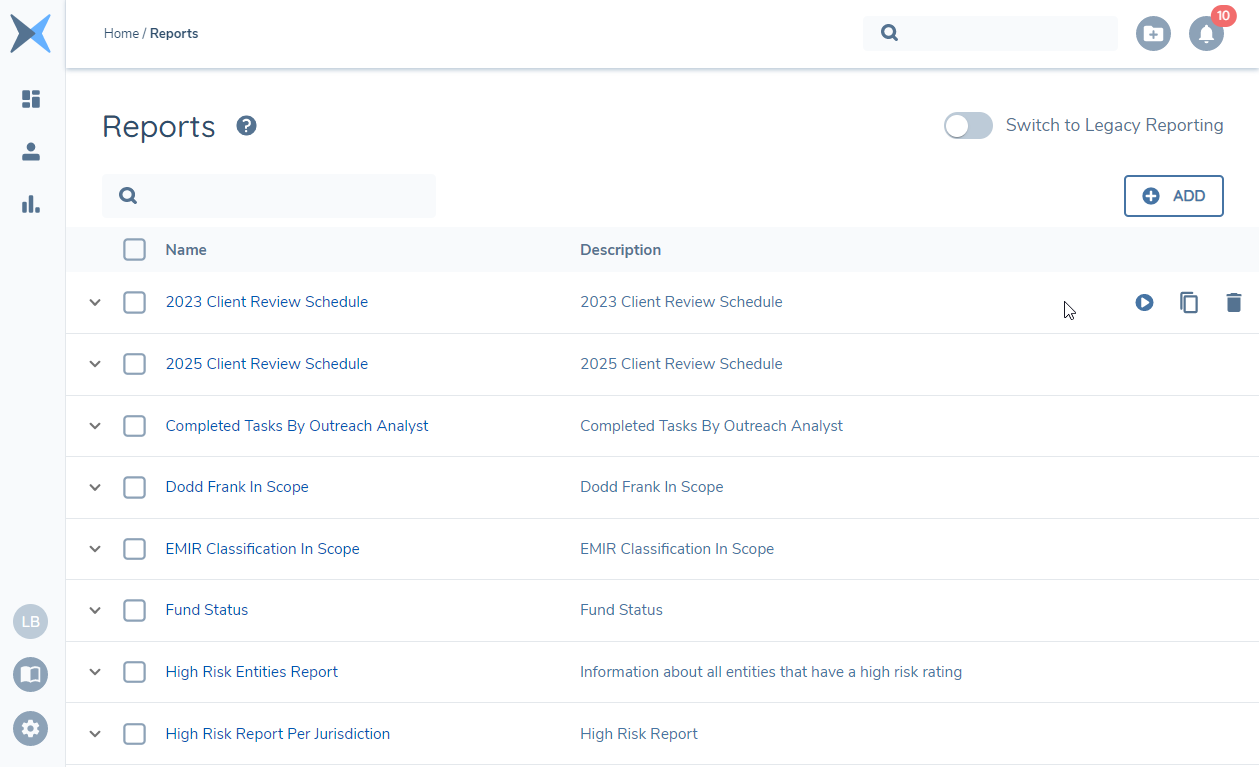This screenshot has height=767, width=1259.
Task: Duplicate the 2023 Client Review Schedule report
Action: point(1189,302)
